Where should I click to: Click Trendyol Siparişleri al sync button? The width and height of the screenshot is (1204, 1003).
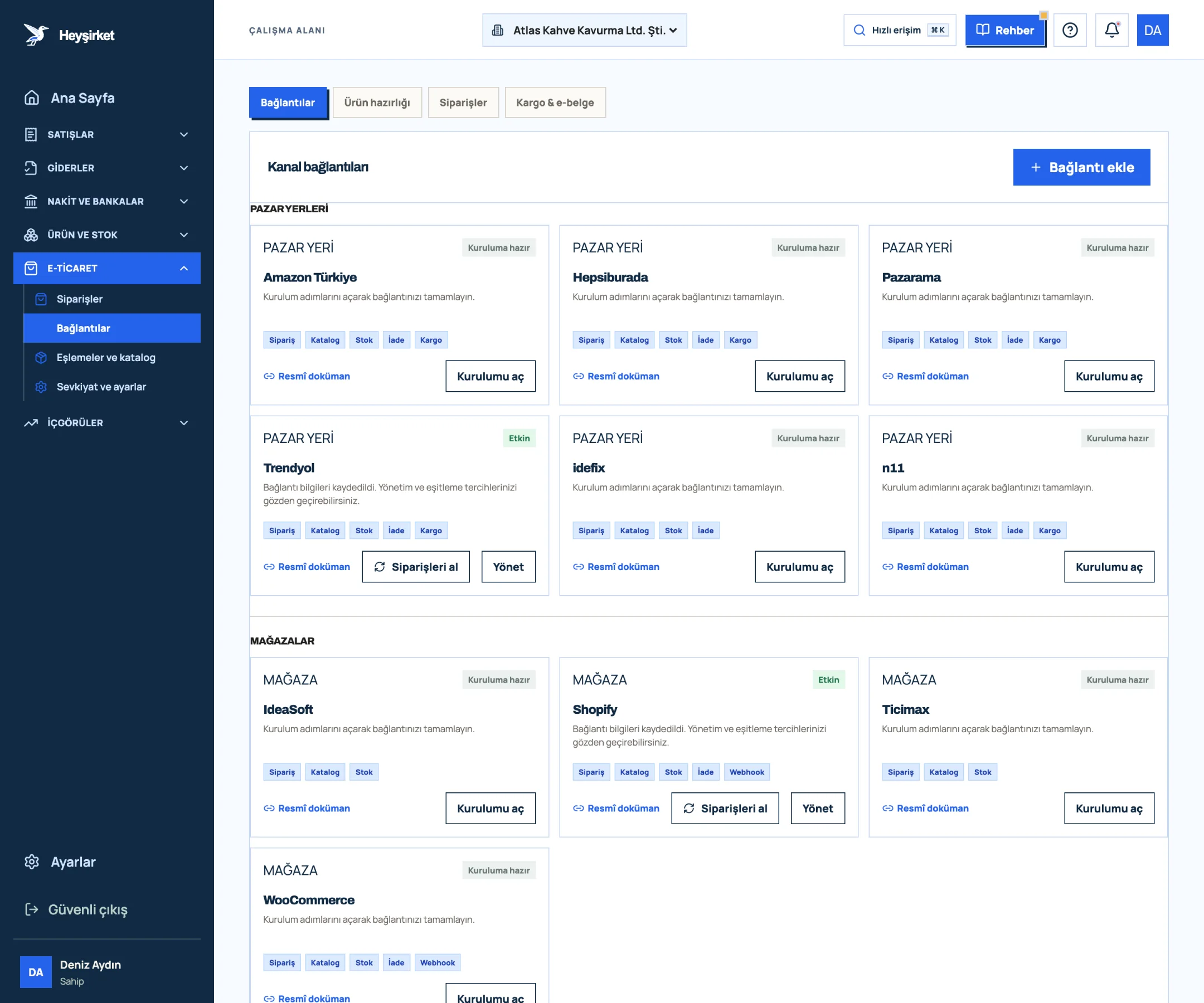tap(416, 567)
